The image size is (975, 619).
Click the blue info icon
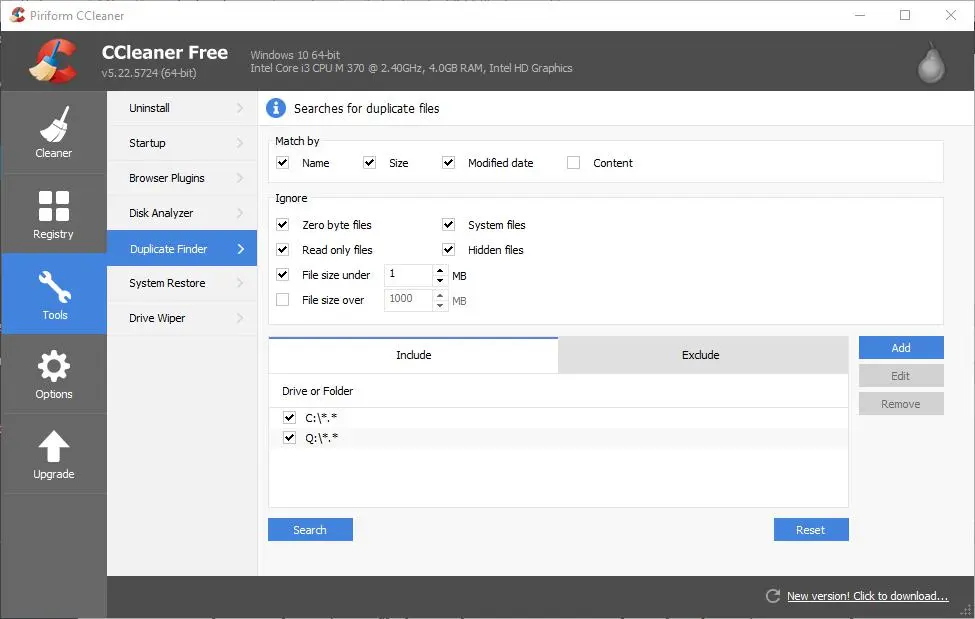coord(275,108)
